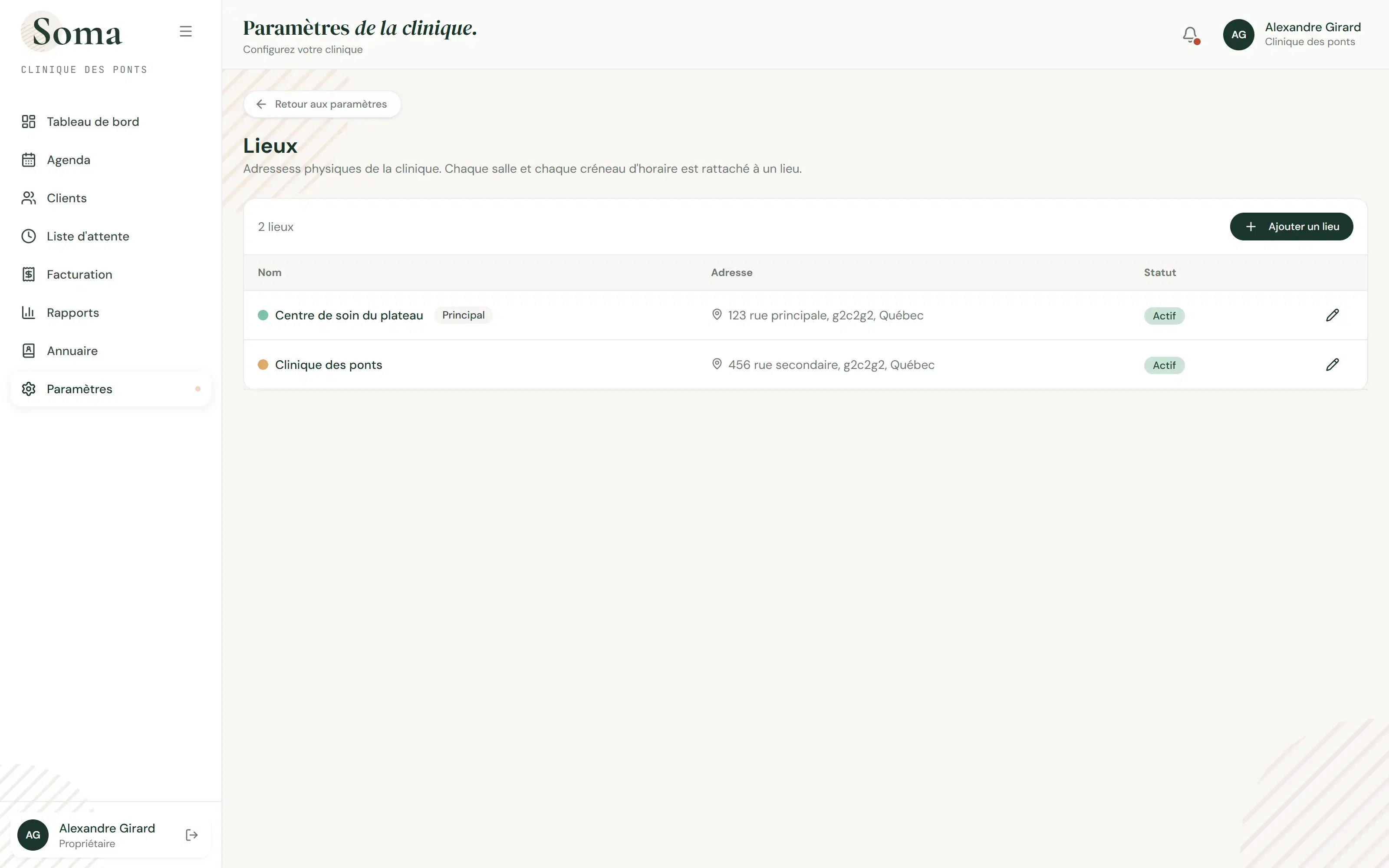Click the Liste d'attente clock icon
The image size is (1389, 868).
tap(29, 236)
